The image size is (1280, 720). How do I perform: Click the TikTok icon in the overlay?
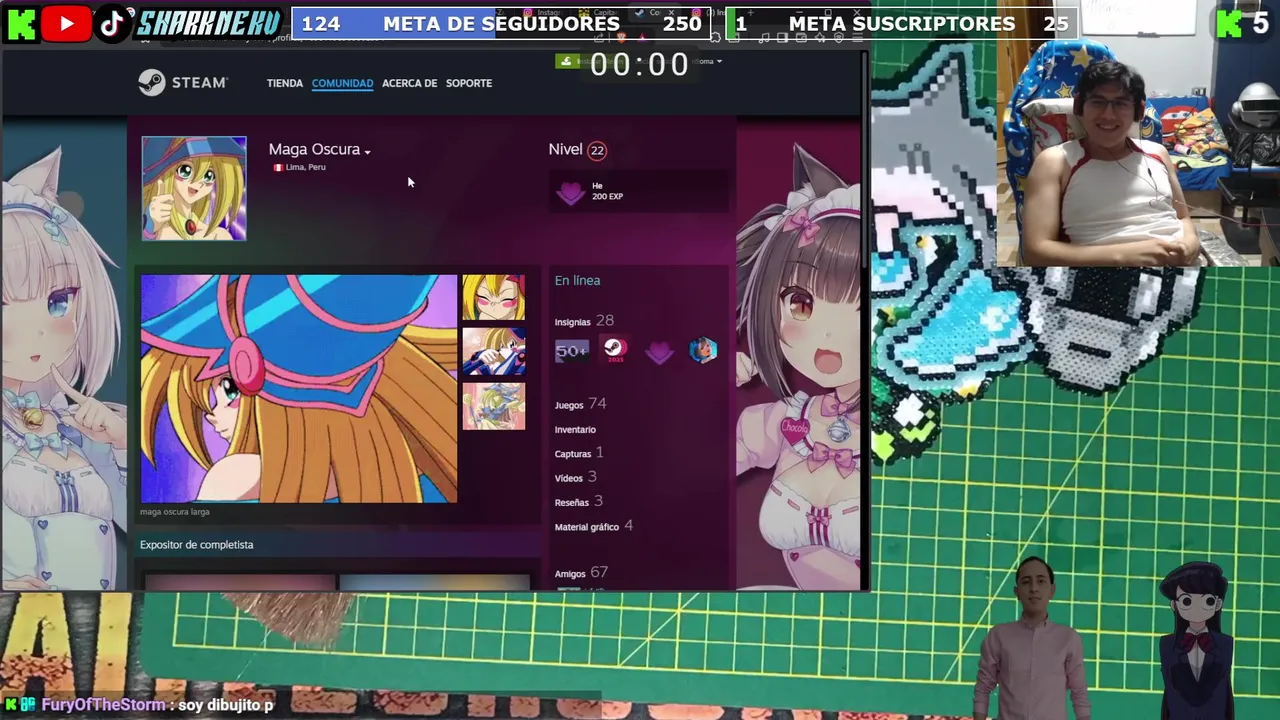coord(111,24)
